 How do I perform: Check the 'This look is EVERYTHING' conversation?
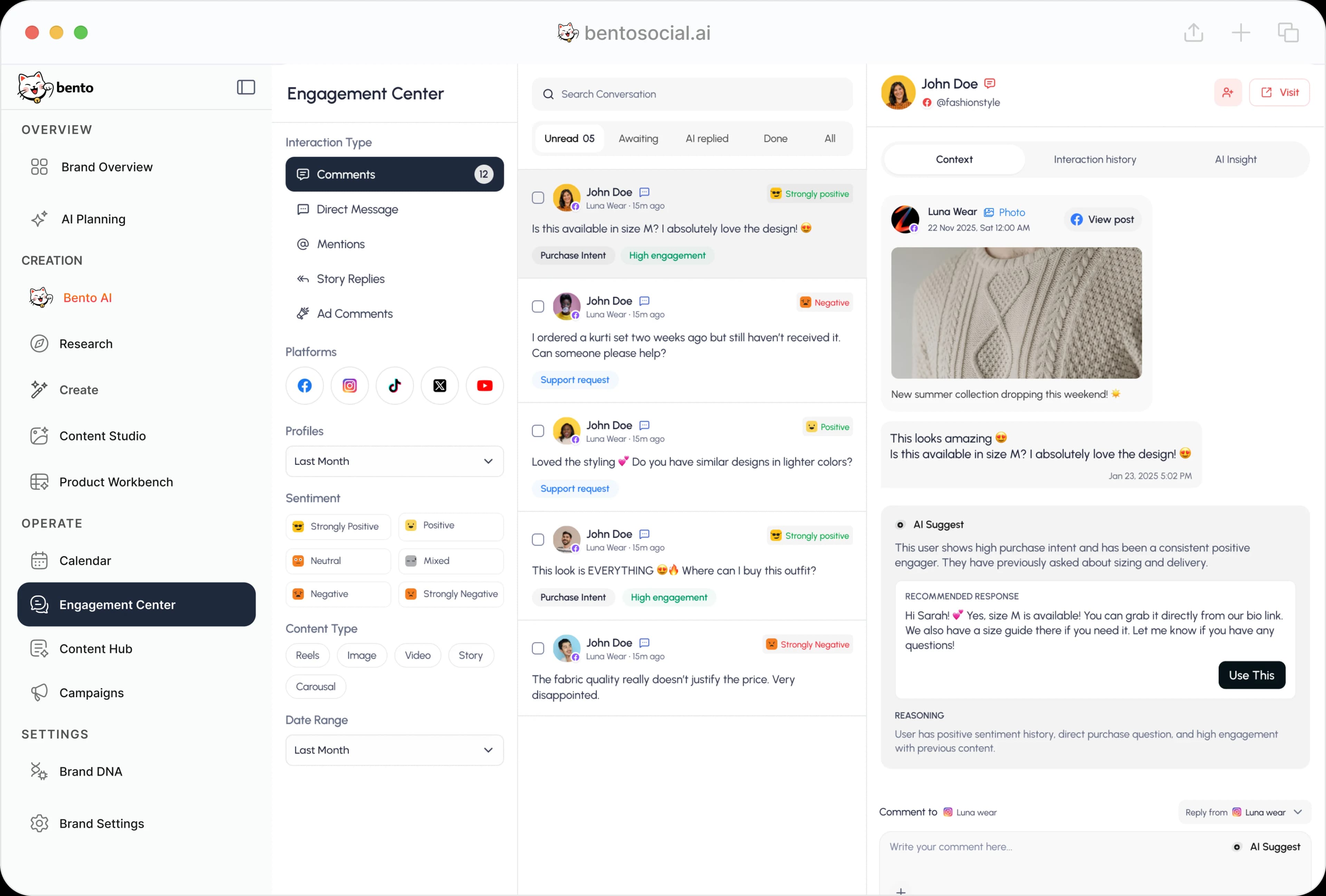click(538, 540)
